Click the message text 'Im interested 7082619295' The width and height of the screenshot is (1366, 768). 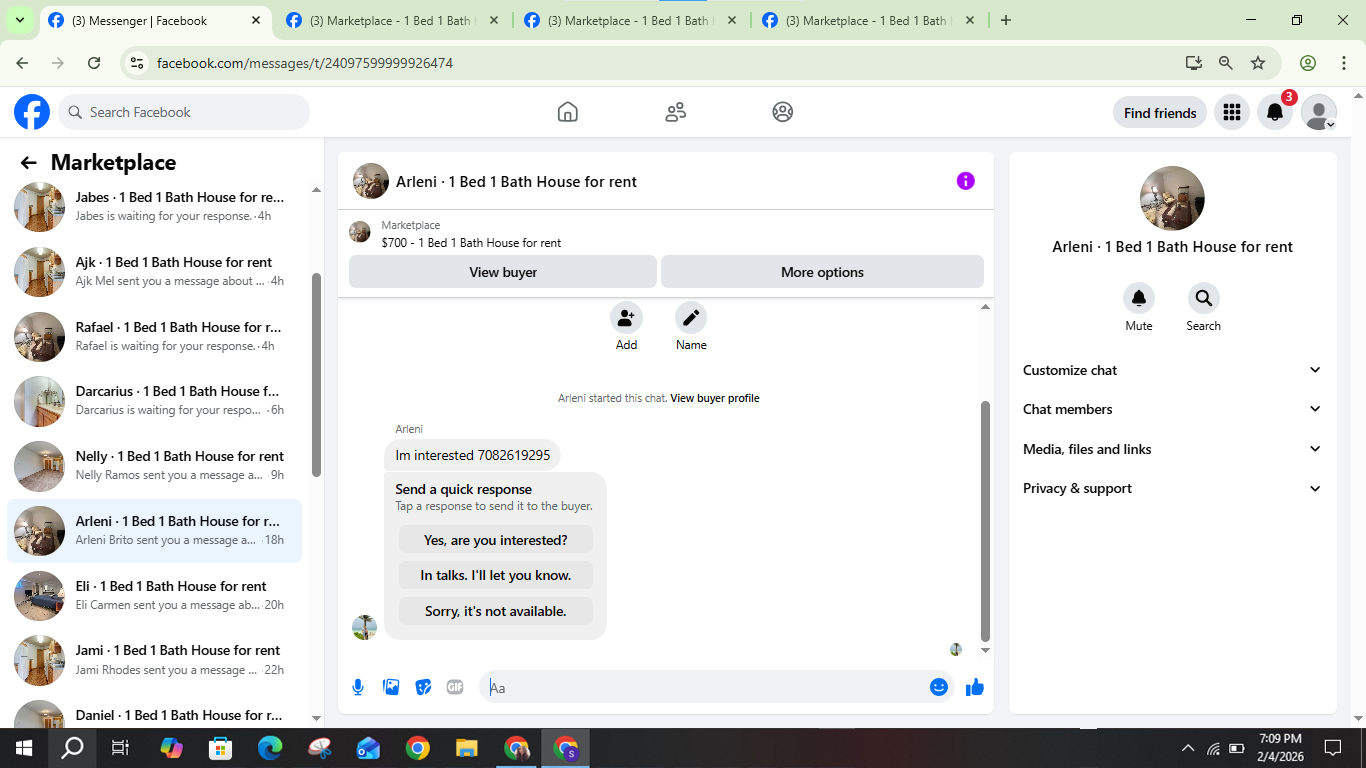[x=473, y=455]
